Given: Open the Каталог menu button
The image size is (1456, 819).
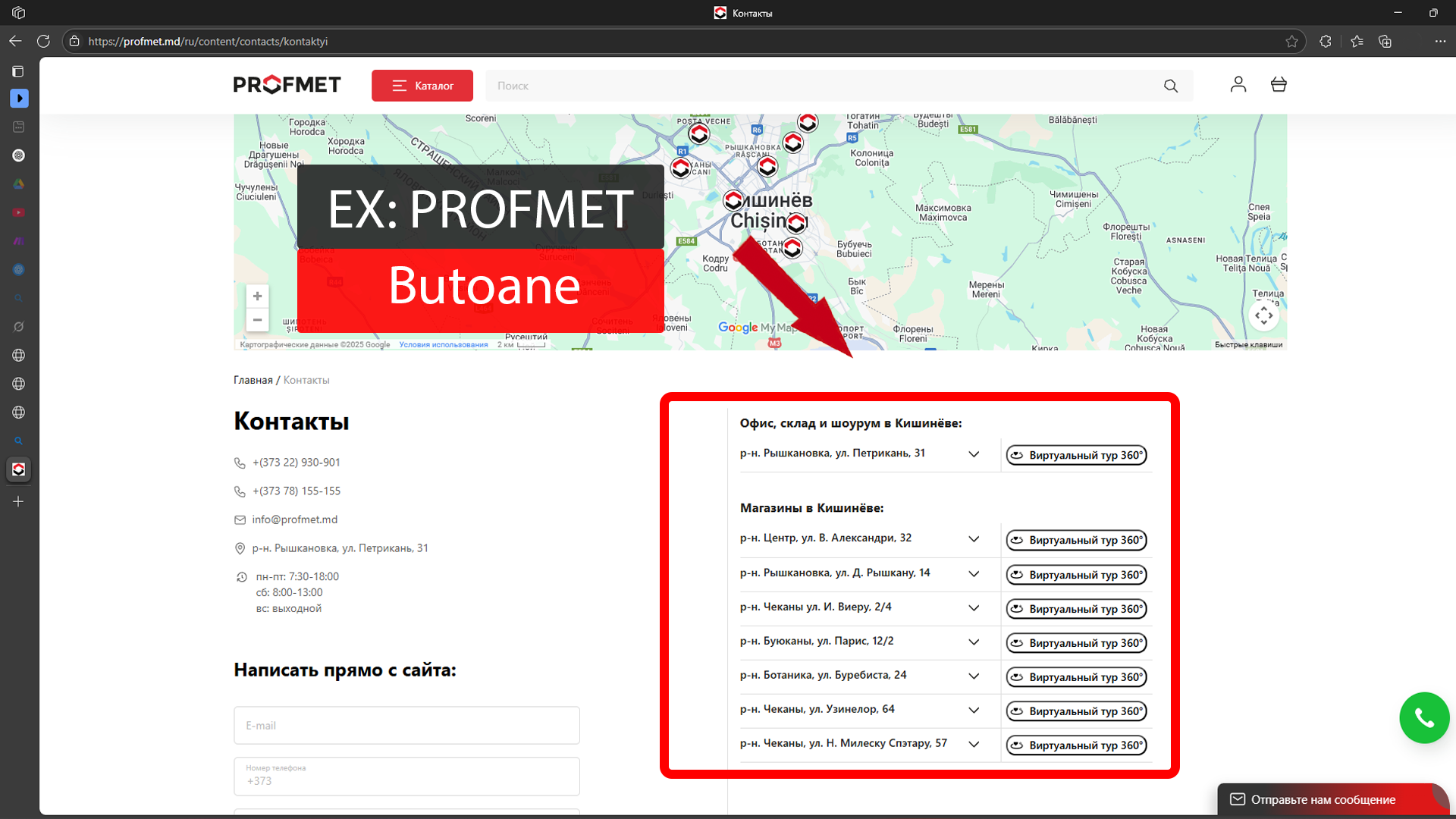Looking at the screenshot, I should pos(422,86).
